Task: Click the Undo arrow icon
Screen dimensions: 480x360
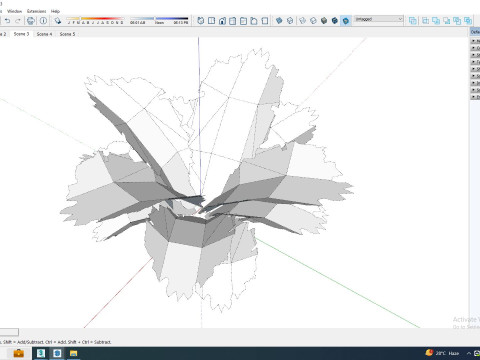Action: pyautogui.click(x=7, y=21)
